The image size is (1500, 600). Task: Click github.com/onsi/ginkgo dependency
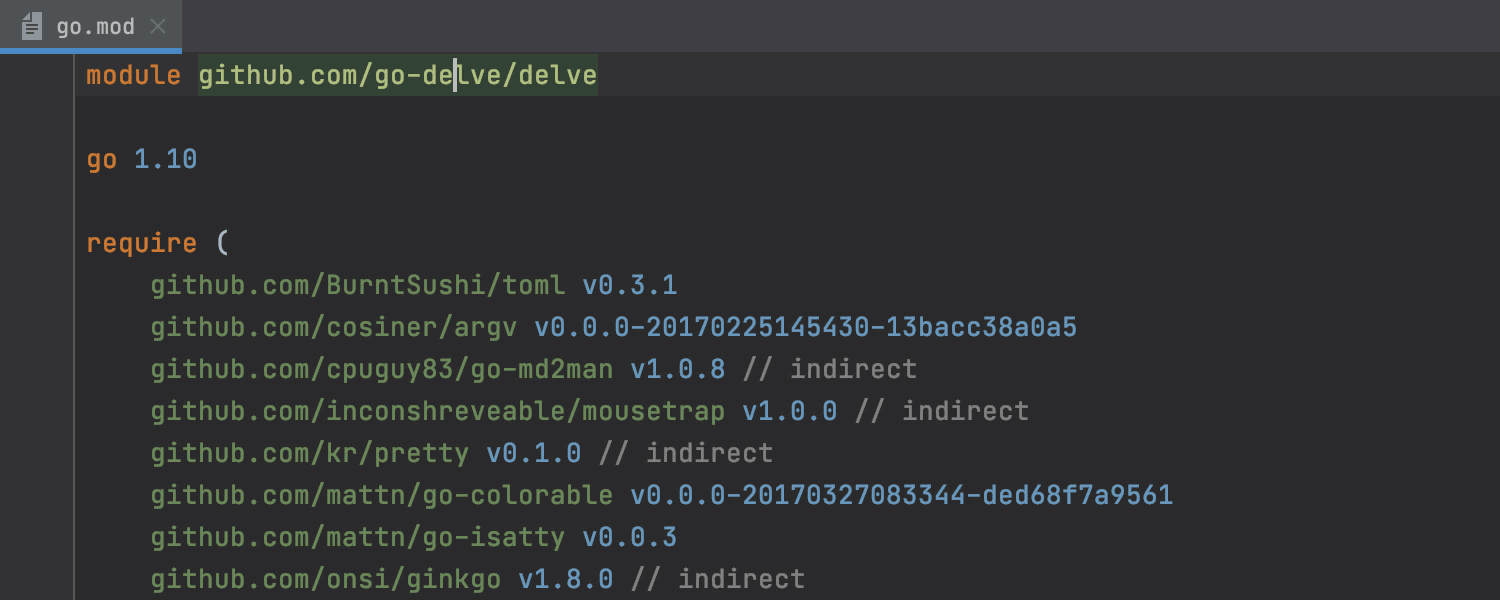click(326, 579)
